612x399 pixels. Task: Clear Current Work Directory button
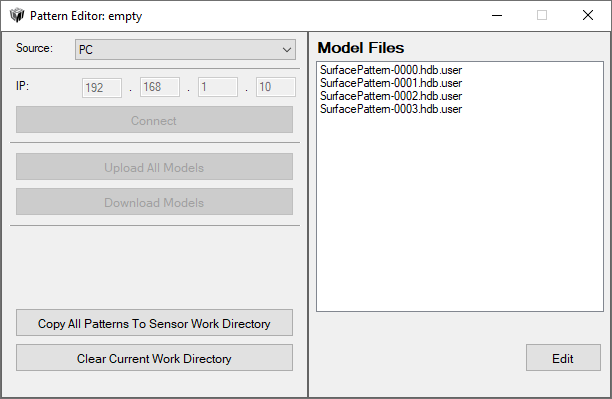[154, 358]
